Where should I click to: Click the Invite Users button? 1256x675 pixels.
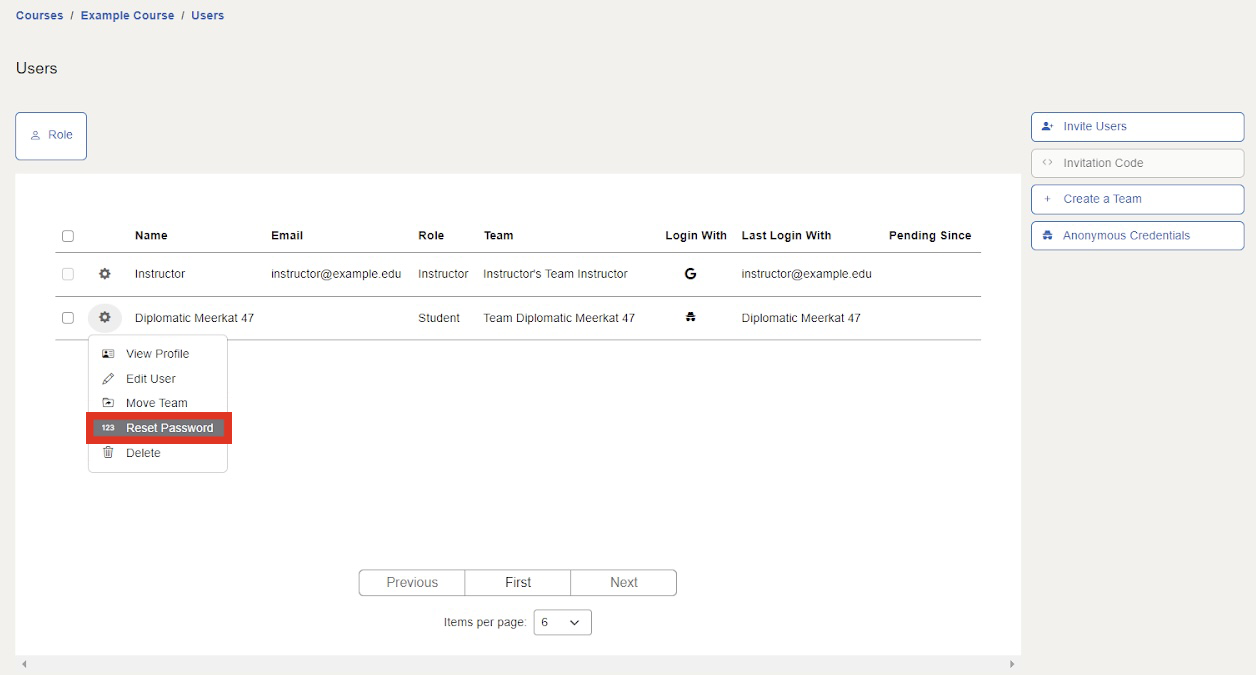coord(1137,127)
